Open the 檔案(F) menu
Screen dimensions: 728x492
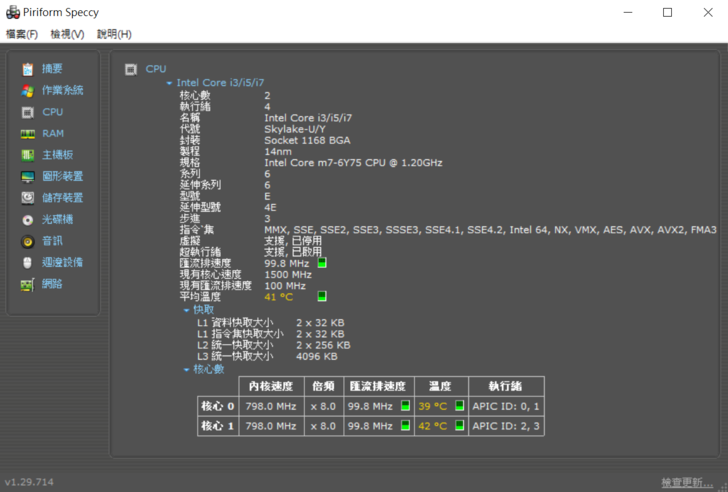coord(22,34)
